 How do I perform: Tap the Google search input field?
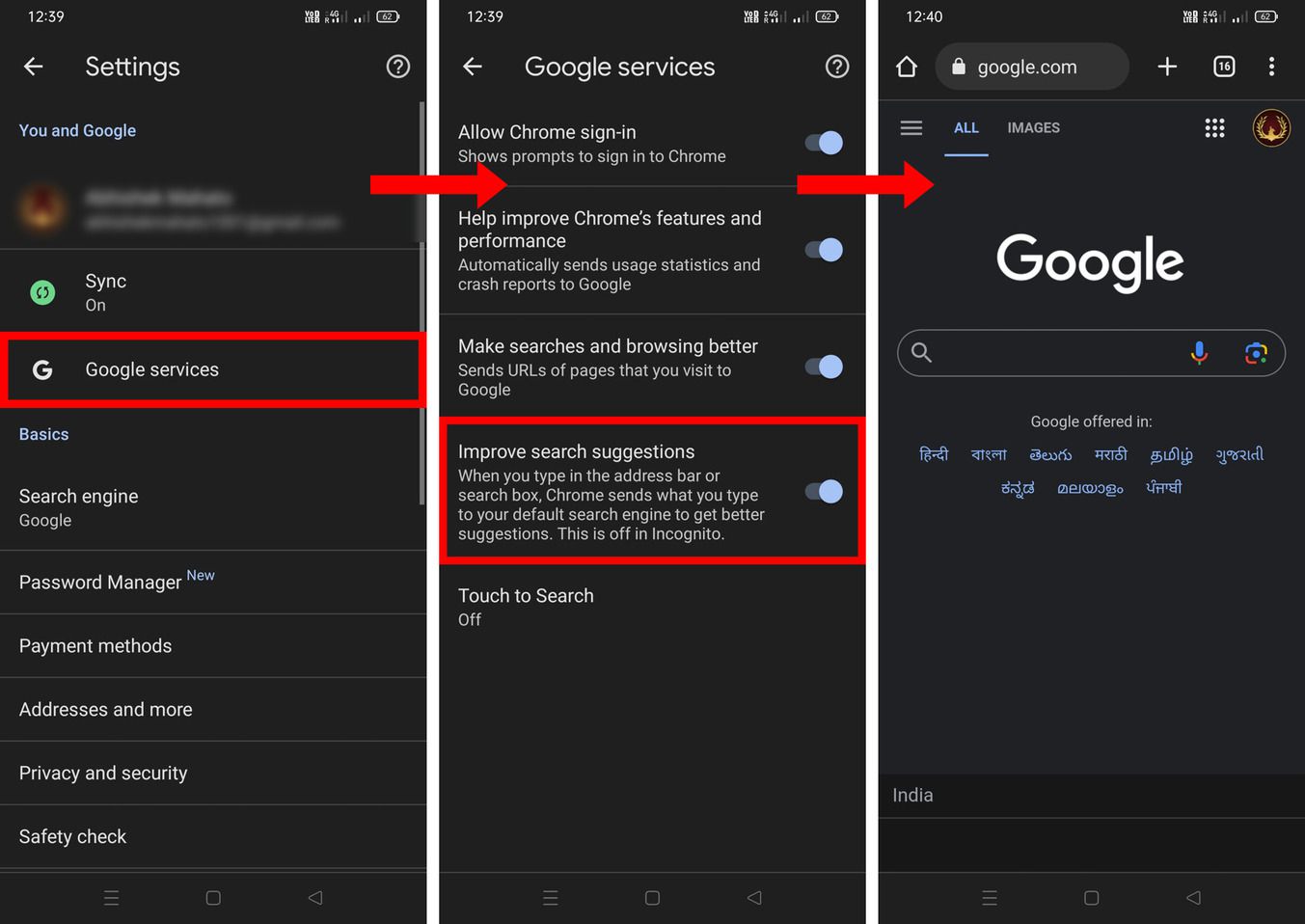click(x=1061, y=353)
